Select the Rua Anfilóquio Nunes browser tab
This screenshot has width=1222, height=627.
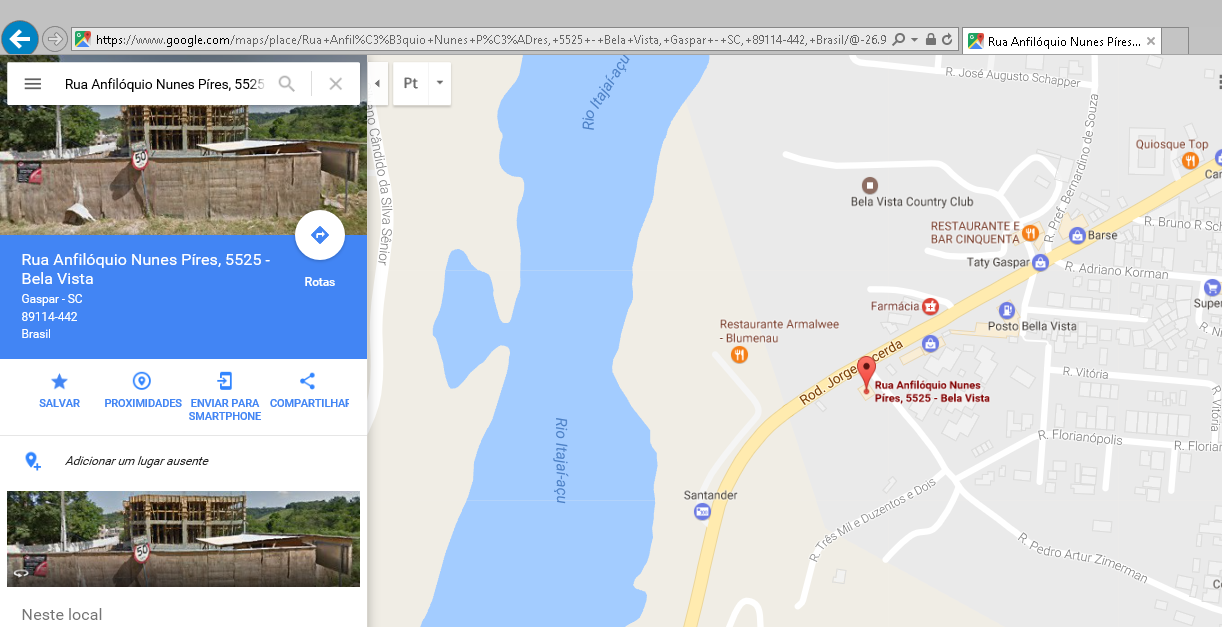pyautogui.click(x=1061, y=41)
